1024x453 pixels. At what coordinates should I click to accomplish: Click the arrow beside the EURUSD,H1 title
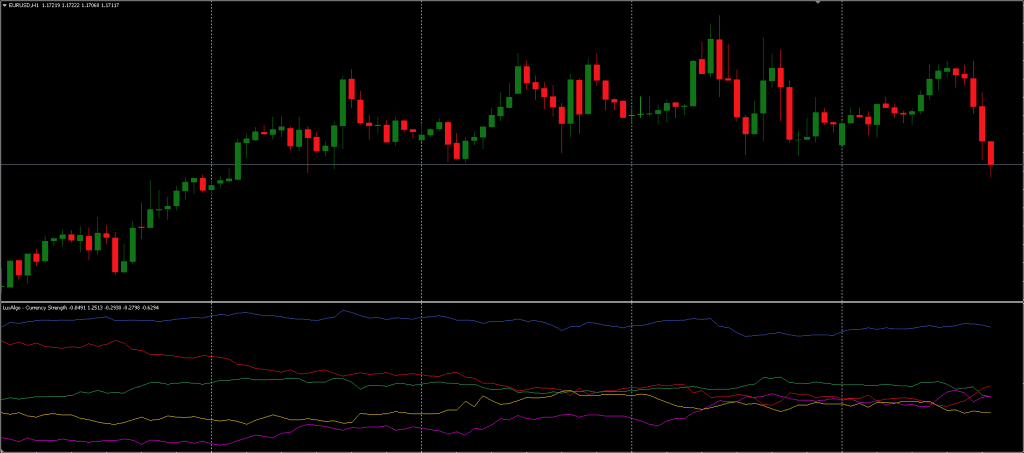[4, 5]
